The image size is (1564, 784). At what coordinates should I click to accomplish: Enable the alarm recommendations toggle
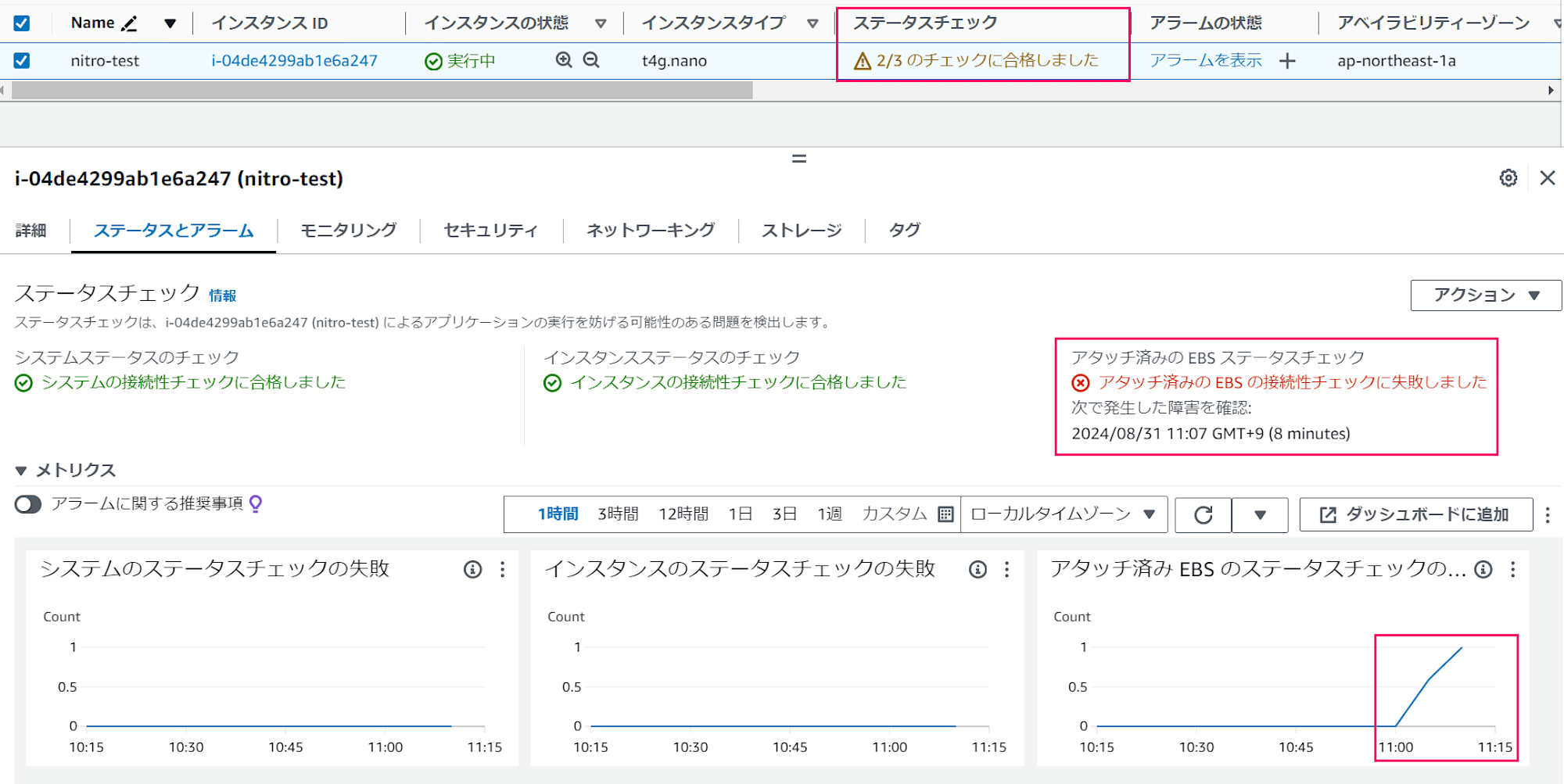pyautogui.click(x=28, y=504)
